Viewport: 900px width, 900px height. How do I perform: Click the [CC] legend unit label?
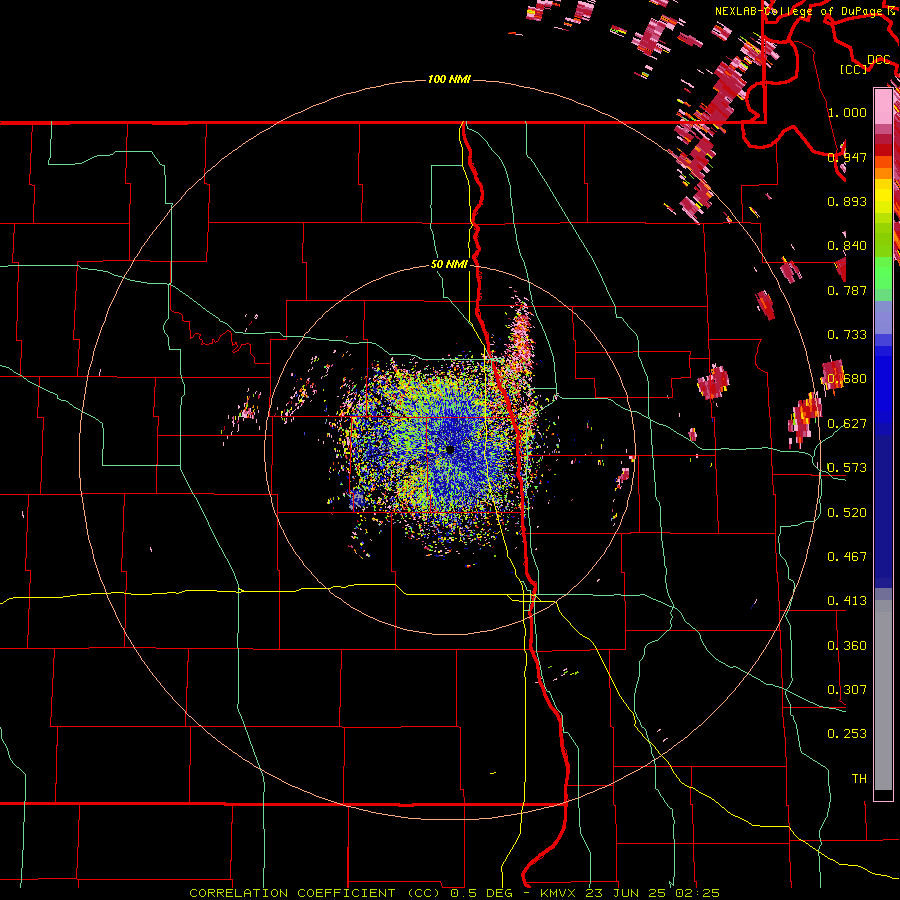coord(853,69)
